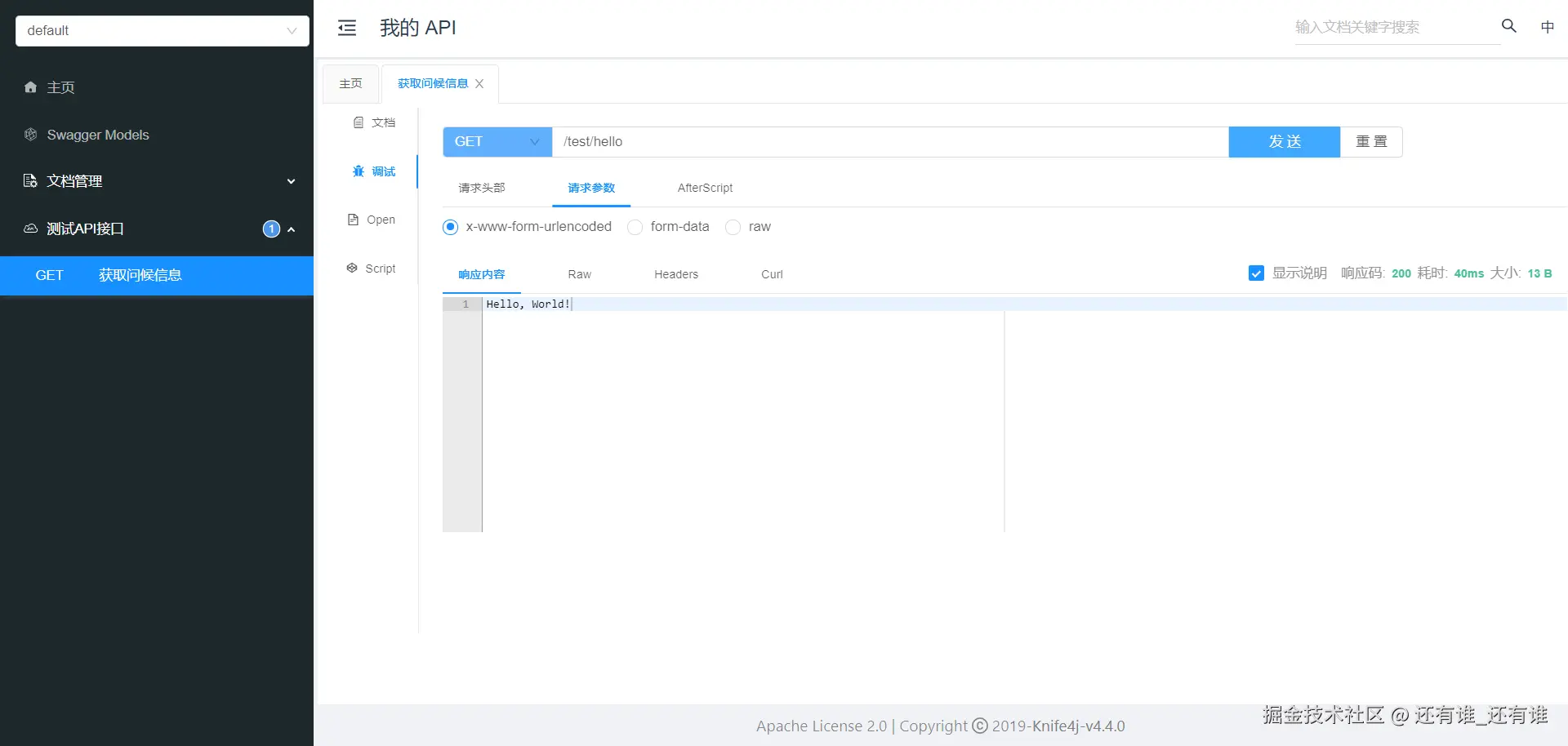Click the 200 response code value
This screenshot has height=746, width=1568.
coord(1401,273)
